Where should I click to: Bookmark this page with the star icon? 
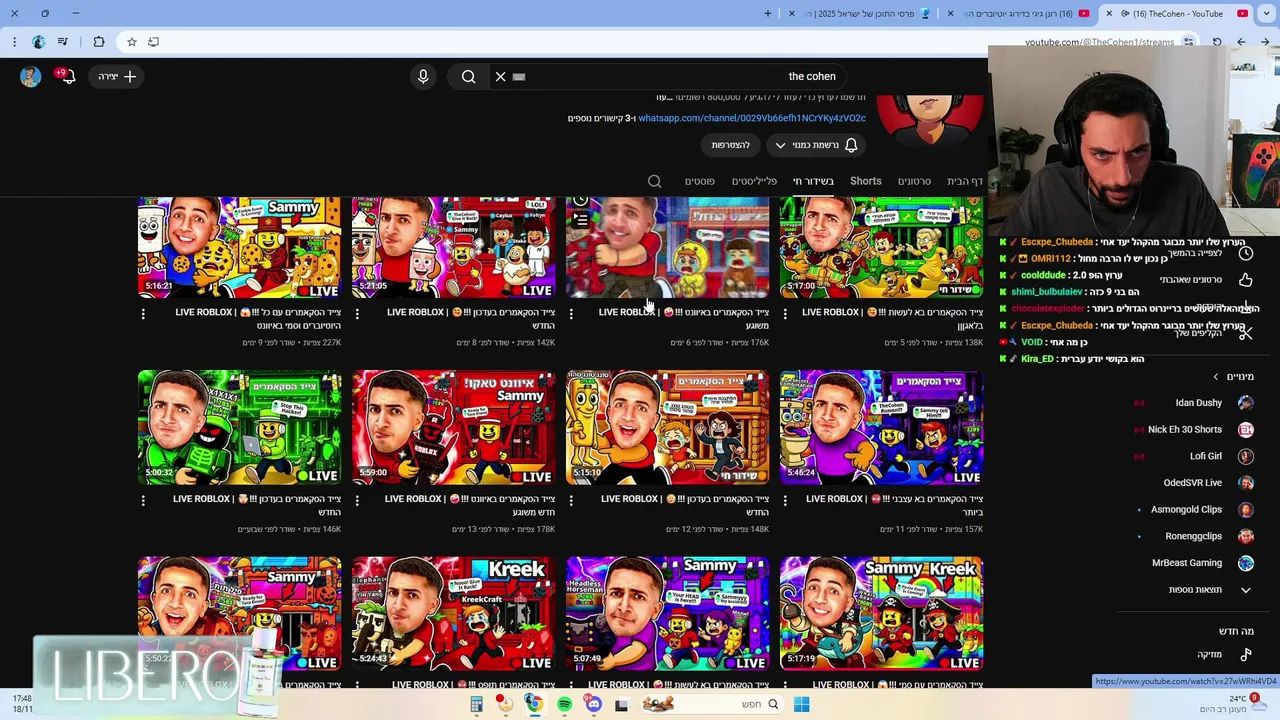(132, 42)
